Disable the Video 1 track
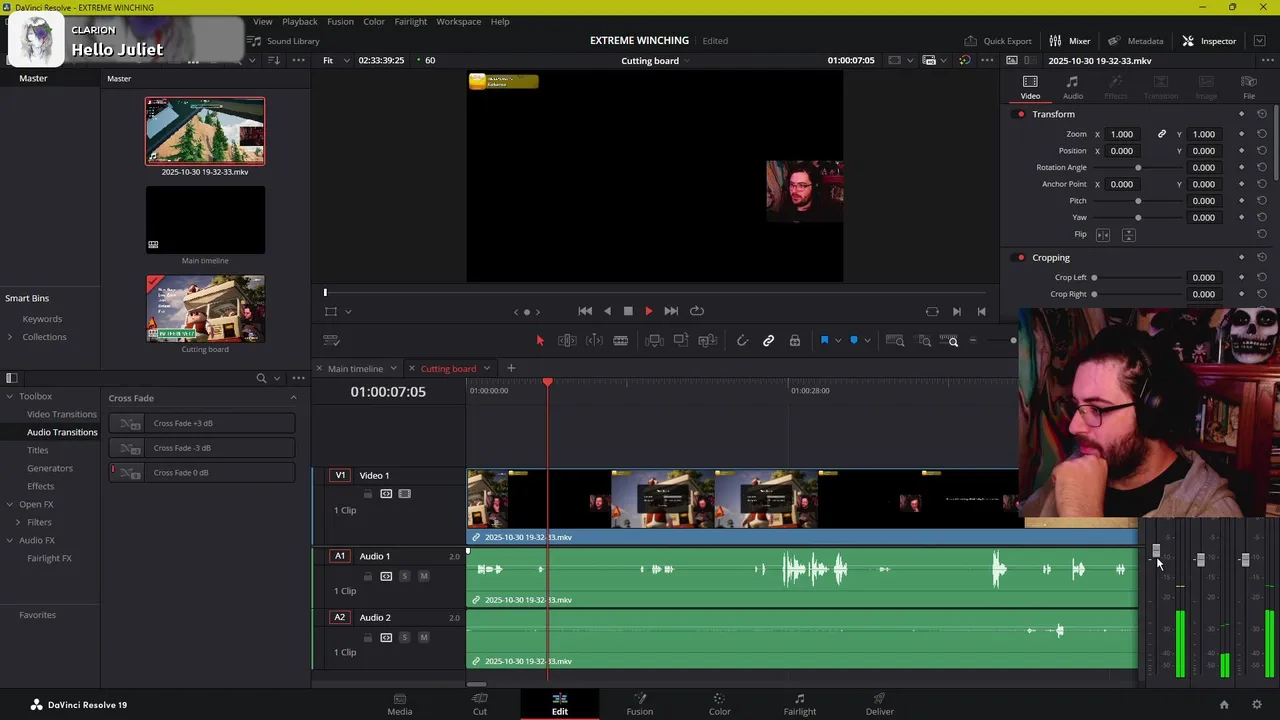 tap(404, 494)
